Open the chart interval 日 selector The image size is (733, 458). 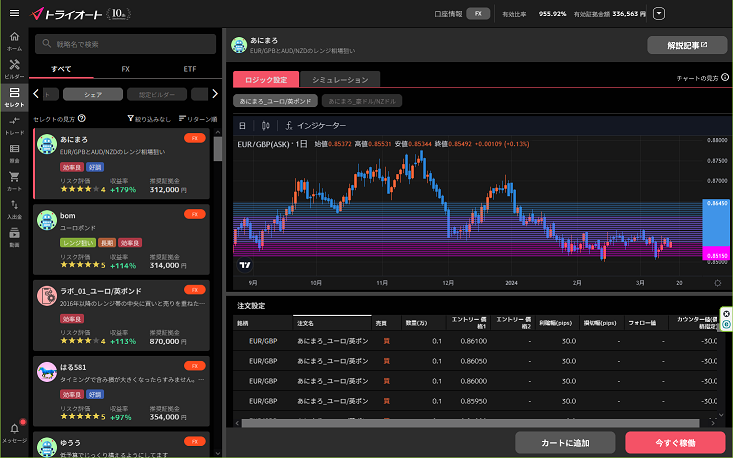click(242, 125)
